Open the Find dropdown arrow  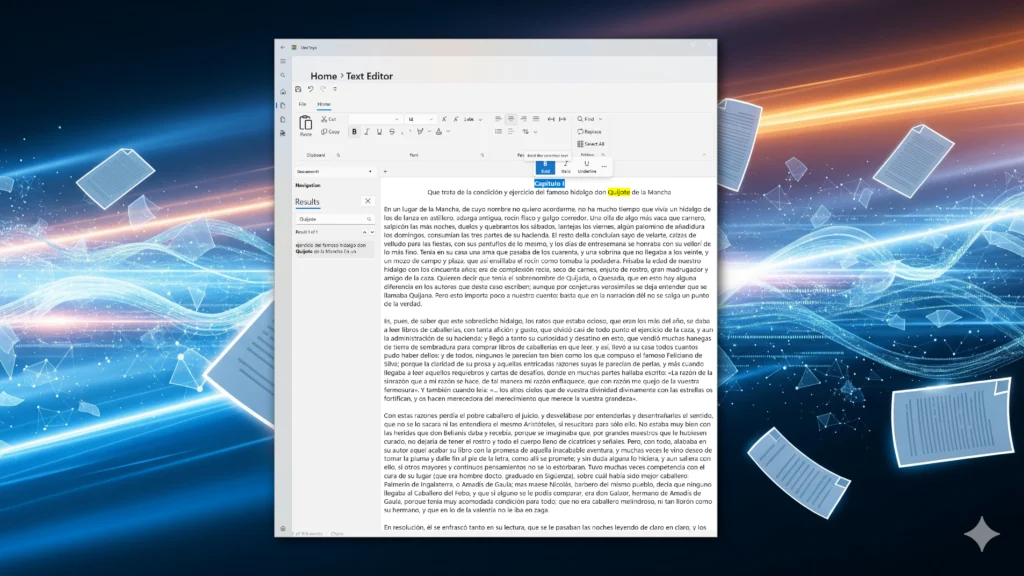tap(600, 120)
